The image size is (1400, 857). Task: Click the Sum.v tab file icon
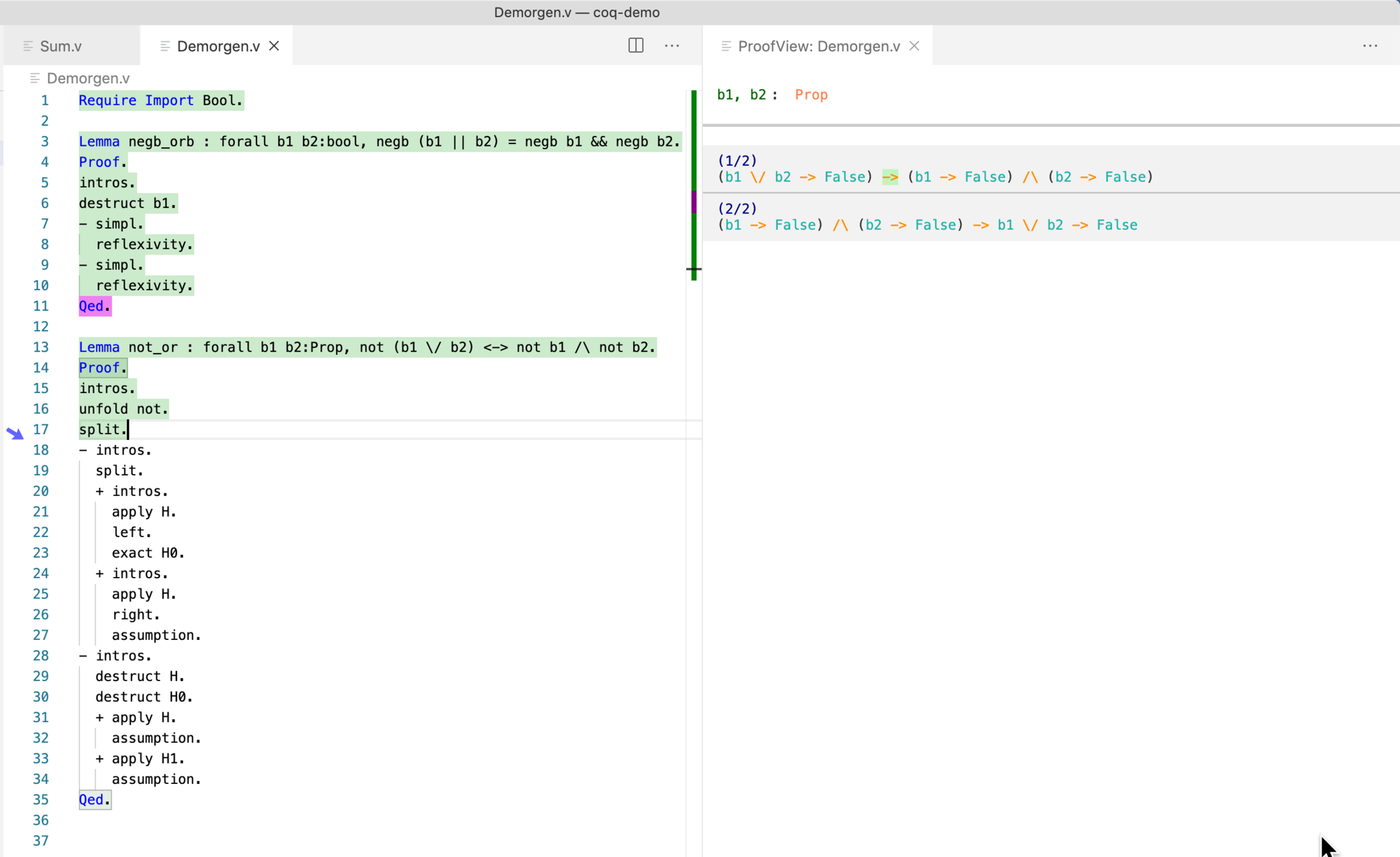28,46
